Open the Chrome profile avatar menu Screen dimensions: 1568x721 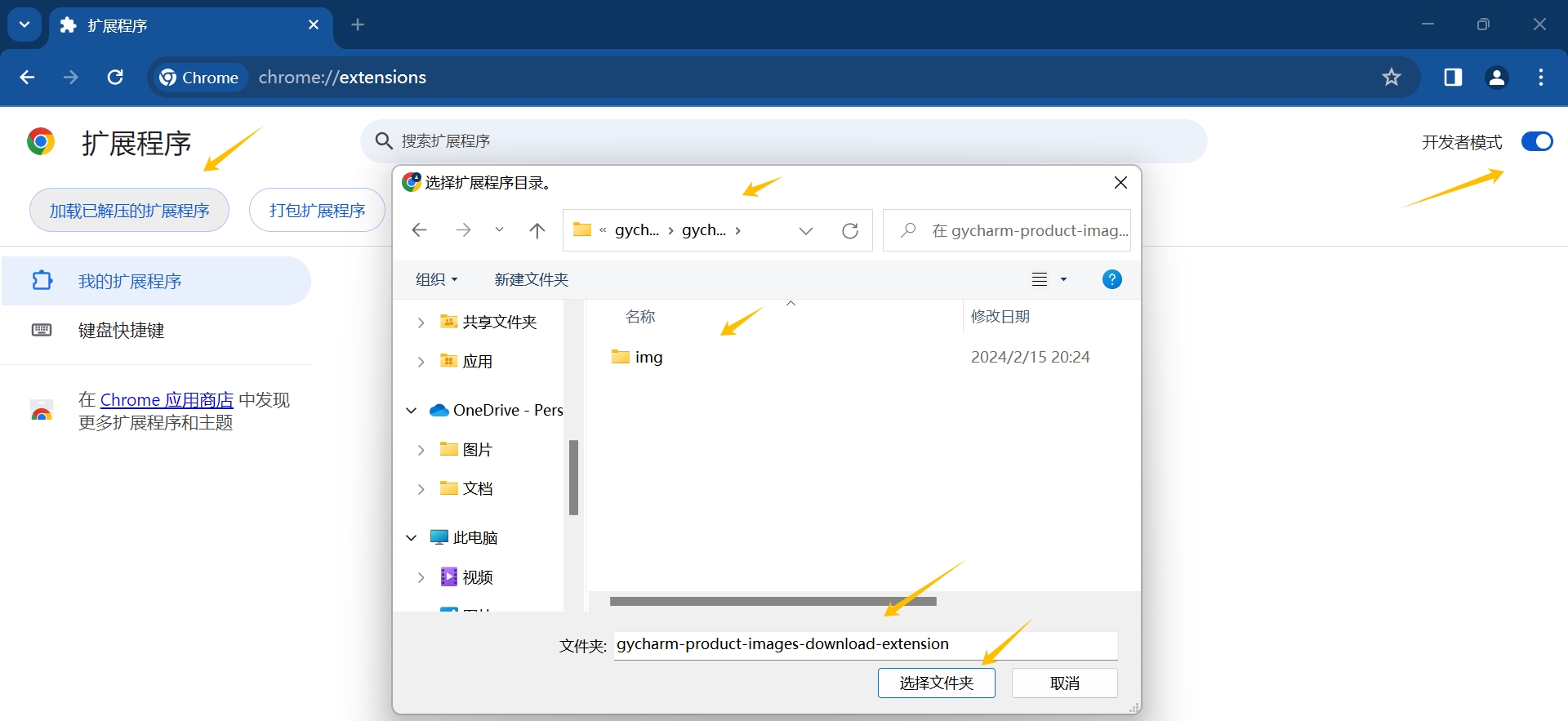[x=1497, y=78]
